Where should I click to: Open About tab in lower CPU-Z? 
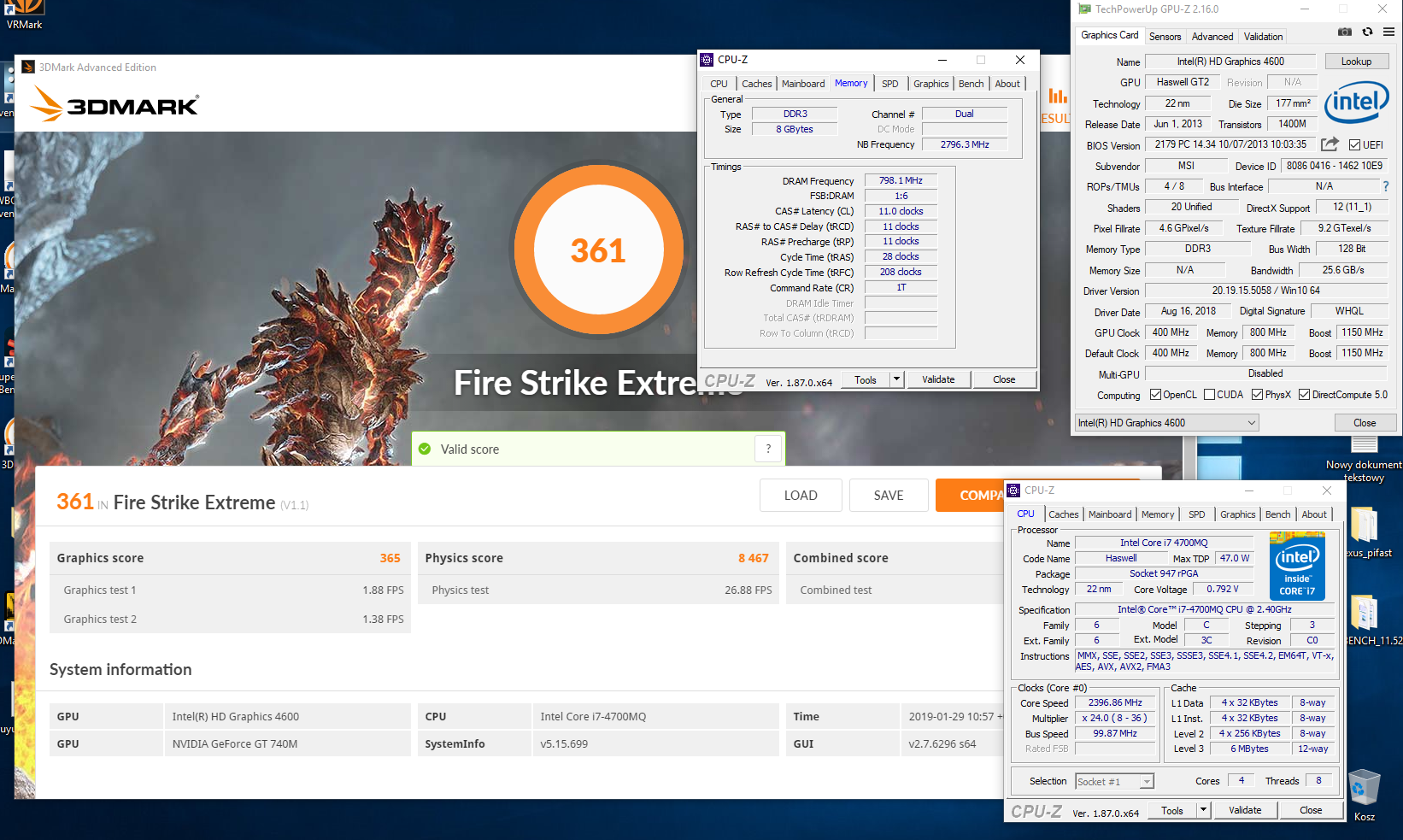click(x=1314, y=514)
